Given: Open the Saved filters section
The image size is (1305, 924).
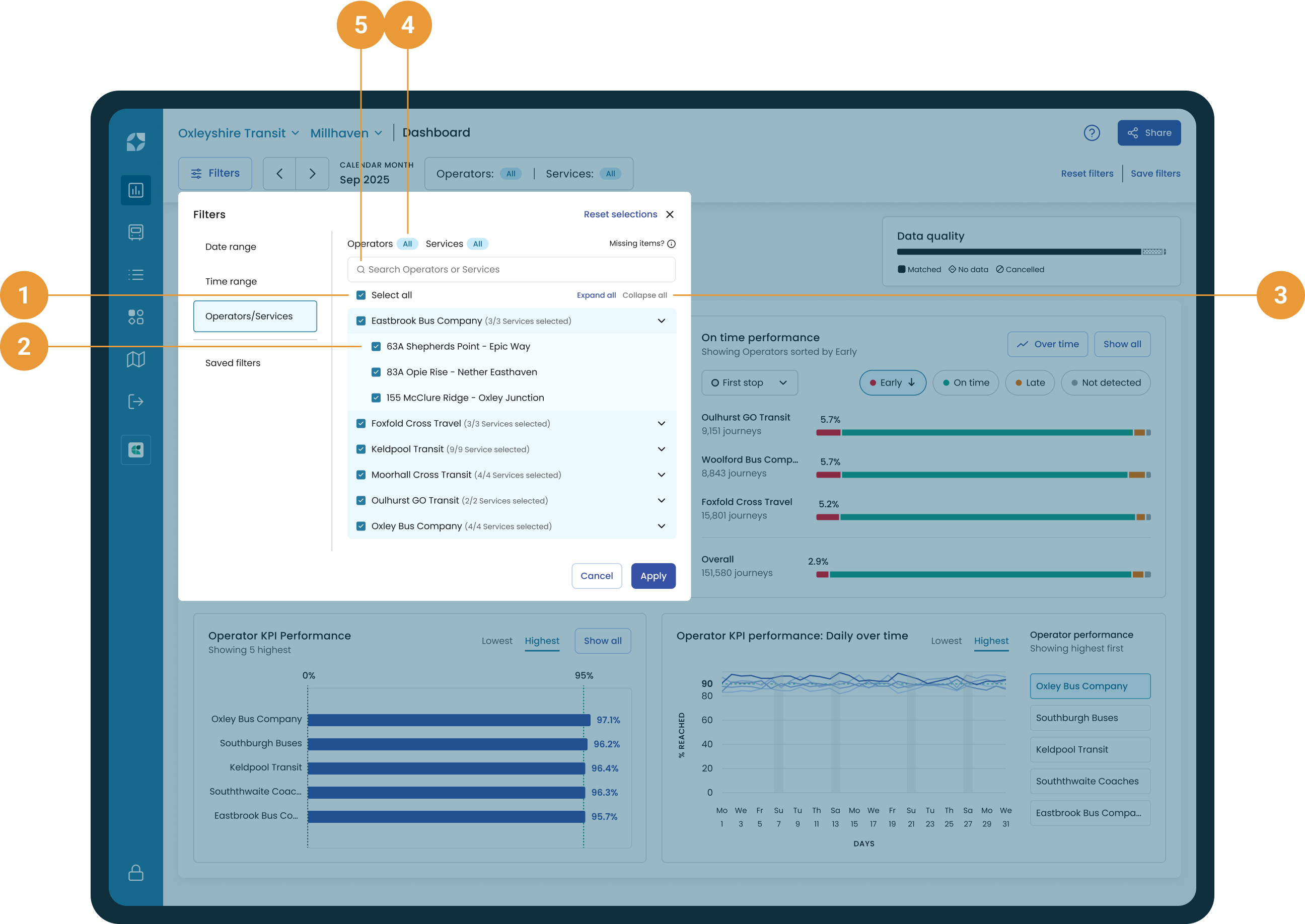Looking at the screenshot, I should coord(233,363).
